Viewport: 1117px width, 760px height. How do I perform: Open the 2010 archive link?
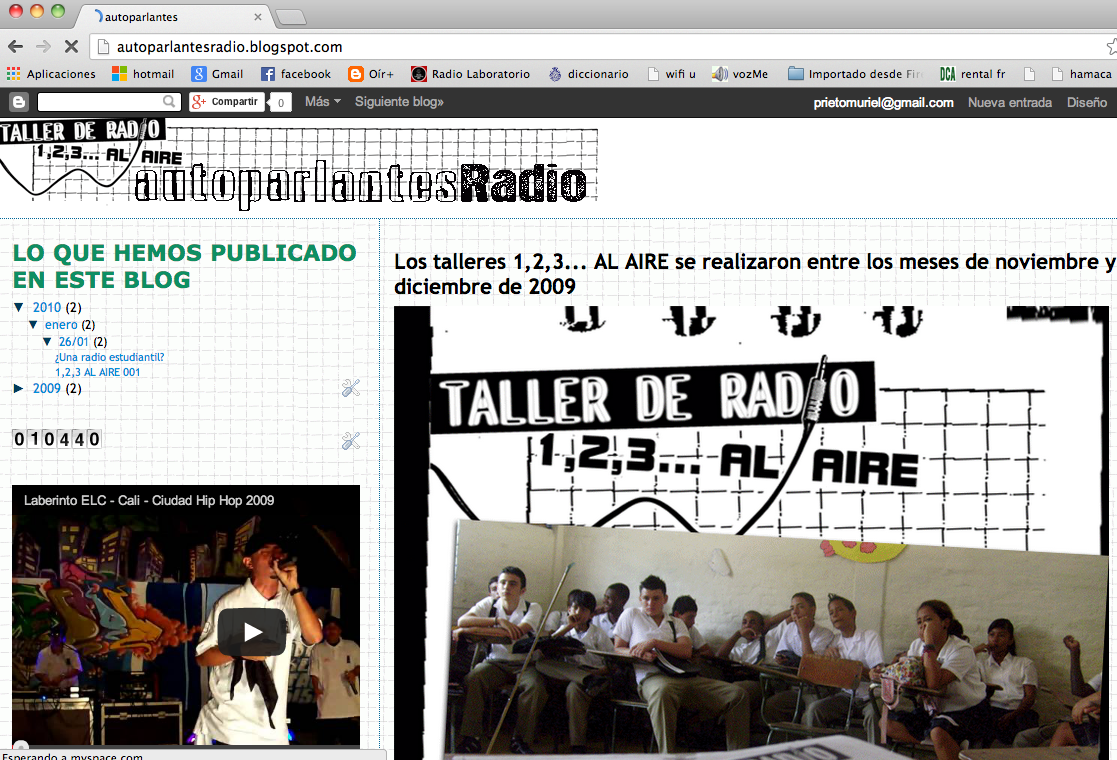47,308
